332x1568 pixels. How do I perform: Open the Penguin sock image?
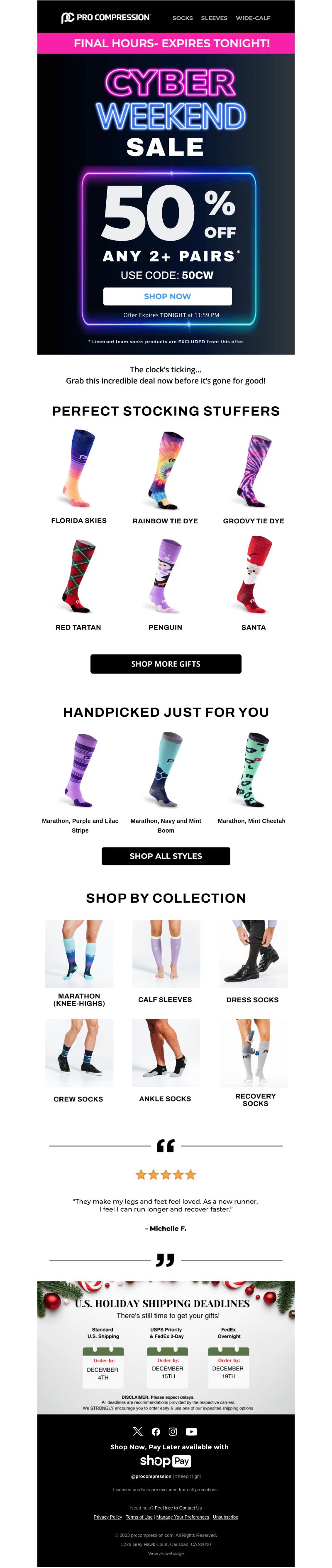coord(165,575)
